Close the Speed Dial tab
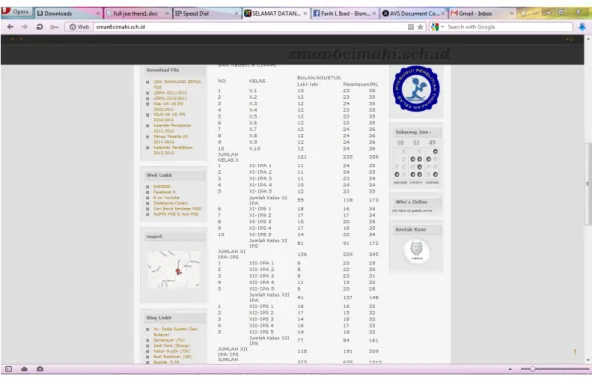 tap(236, 14)
